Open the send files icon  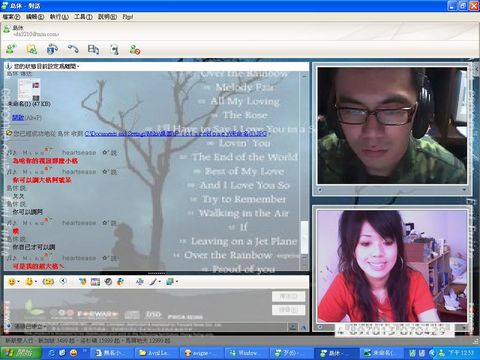(x=32, y=49)
